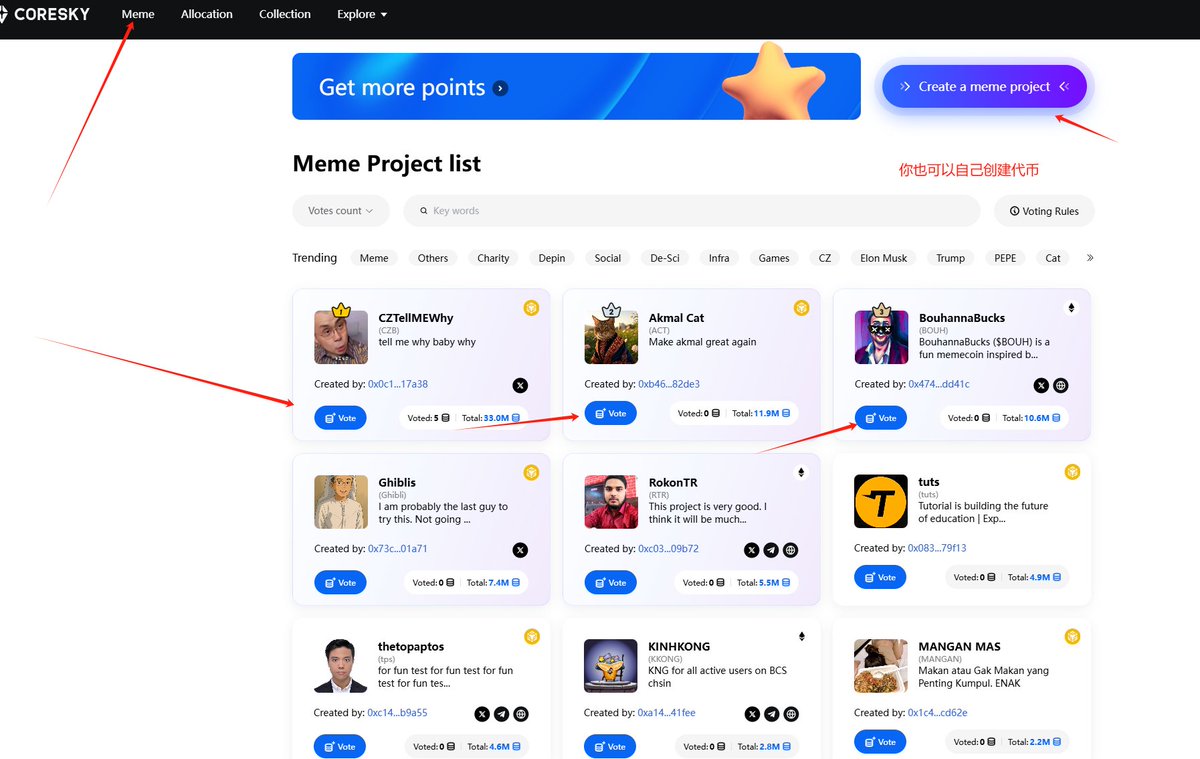Open RokonTR's X (Twitter) icon

click(752, 550)
